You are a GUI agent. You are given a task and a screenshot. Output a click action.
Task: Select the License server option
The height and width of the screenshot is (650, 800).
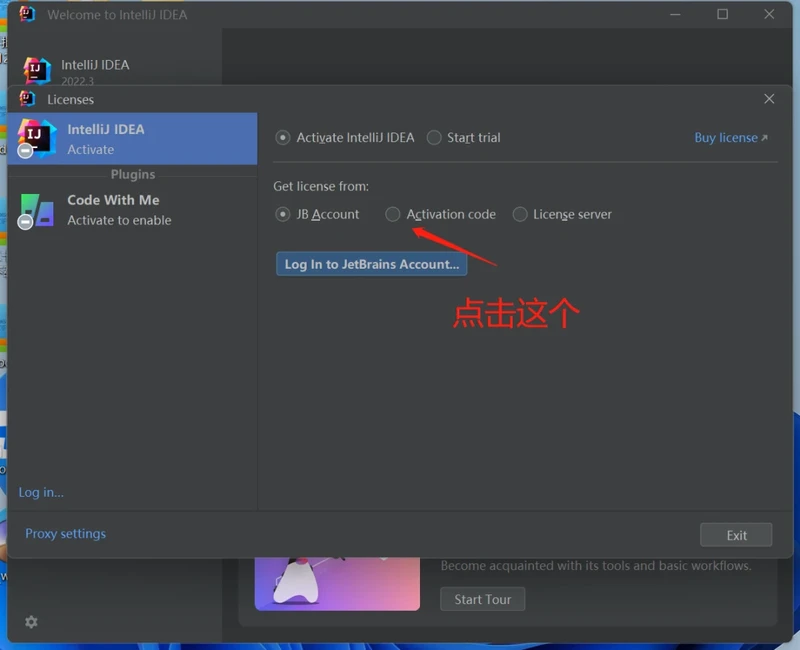(x=520, y=214)
